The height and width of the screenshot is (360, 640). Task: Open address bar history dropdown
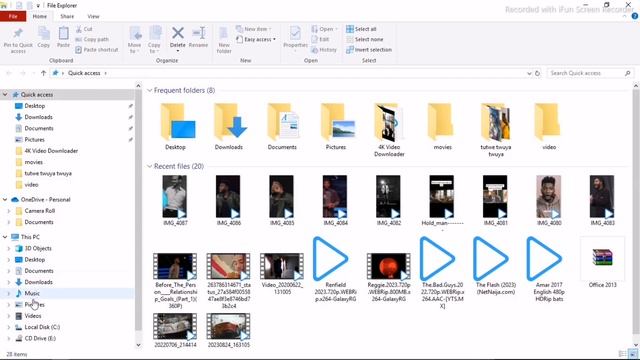coord(529,73)
